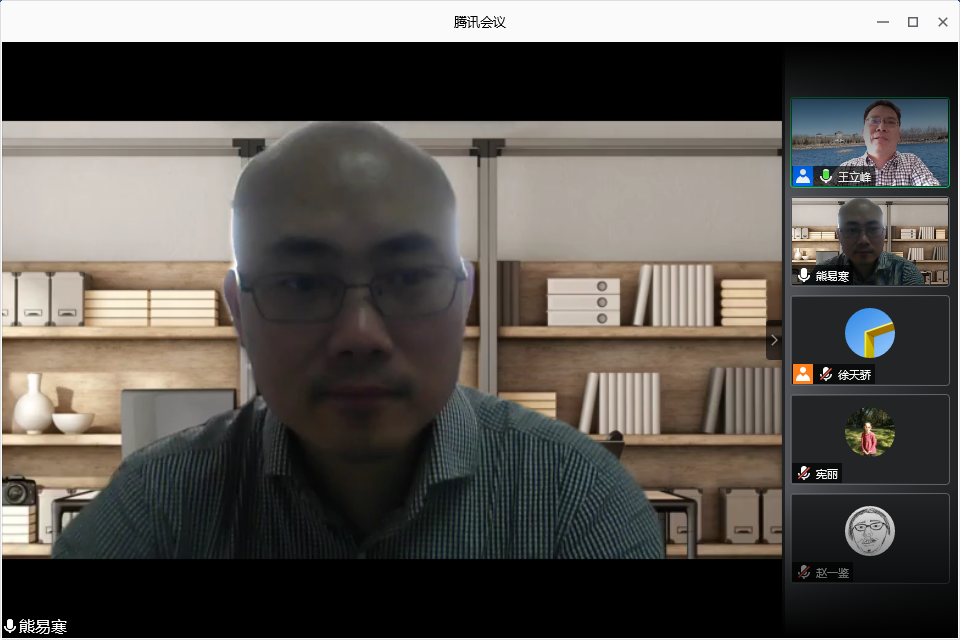Collapse the participant sidebar with the chevron arrow
Viewport: 960px width, 640px height.
click(x=774, y=340)
